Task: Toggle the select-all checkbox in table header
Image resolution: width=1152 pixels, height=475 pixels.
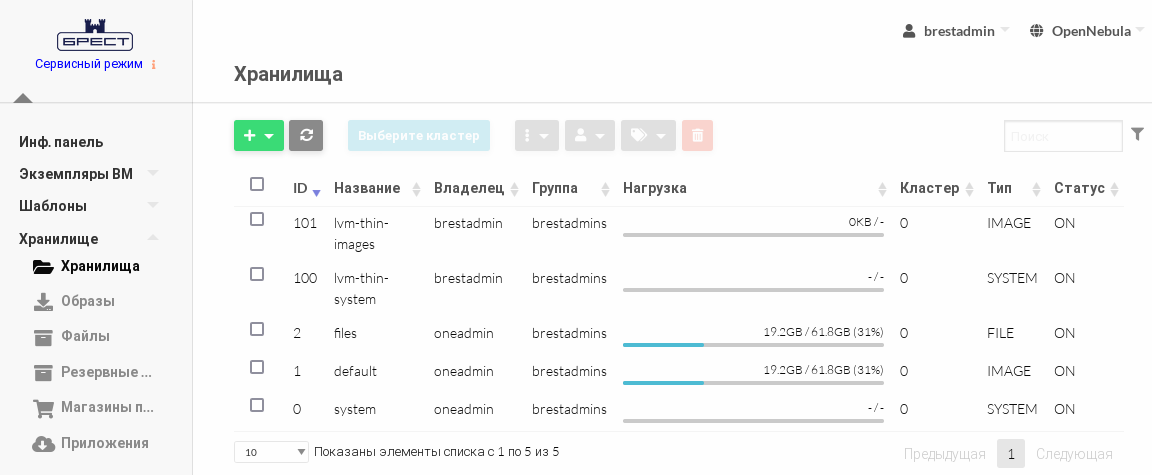Action: (257, 184)
